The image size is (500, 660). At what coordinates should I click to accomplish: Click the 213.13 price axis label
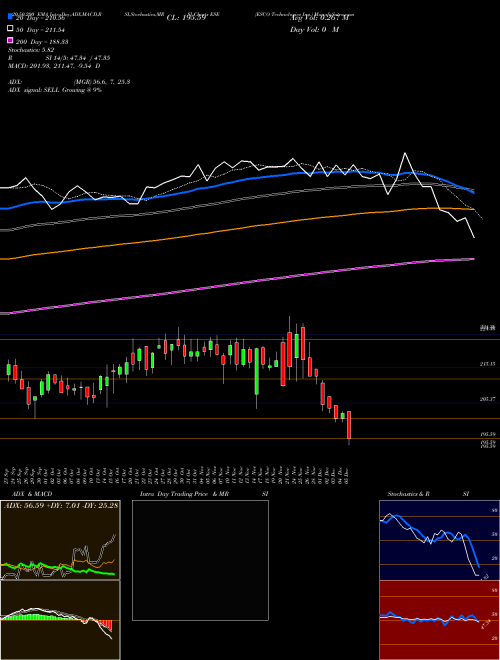tap(487, 364)
